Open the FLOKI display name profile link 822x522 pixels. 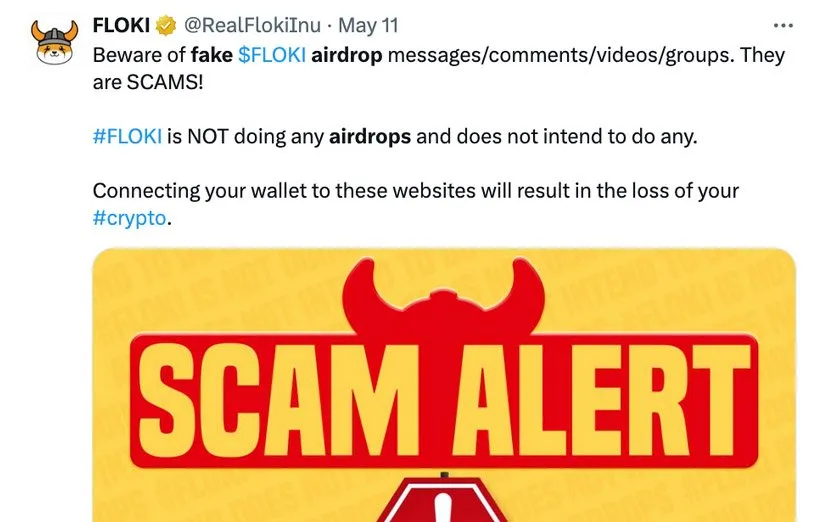122,25
